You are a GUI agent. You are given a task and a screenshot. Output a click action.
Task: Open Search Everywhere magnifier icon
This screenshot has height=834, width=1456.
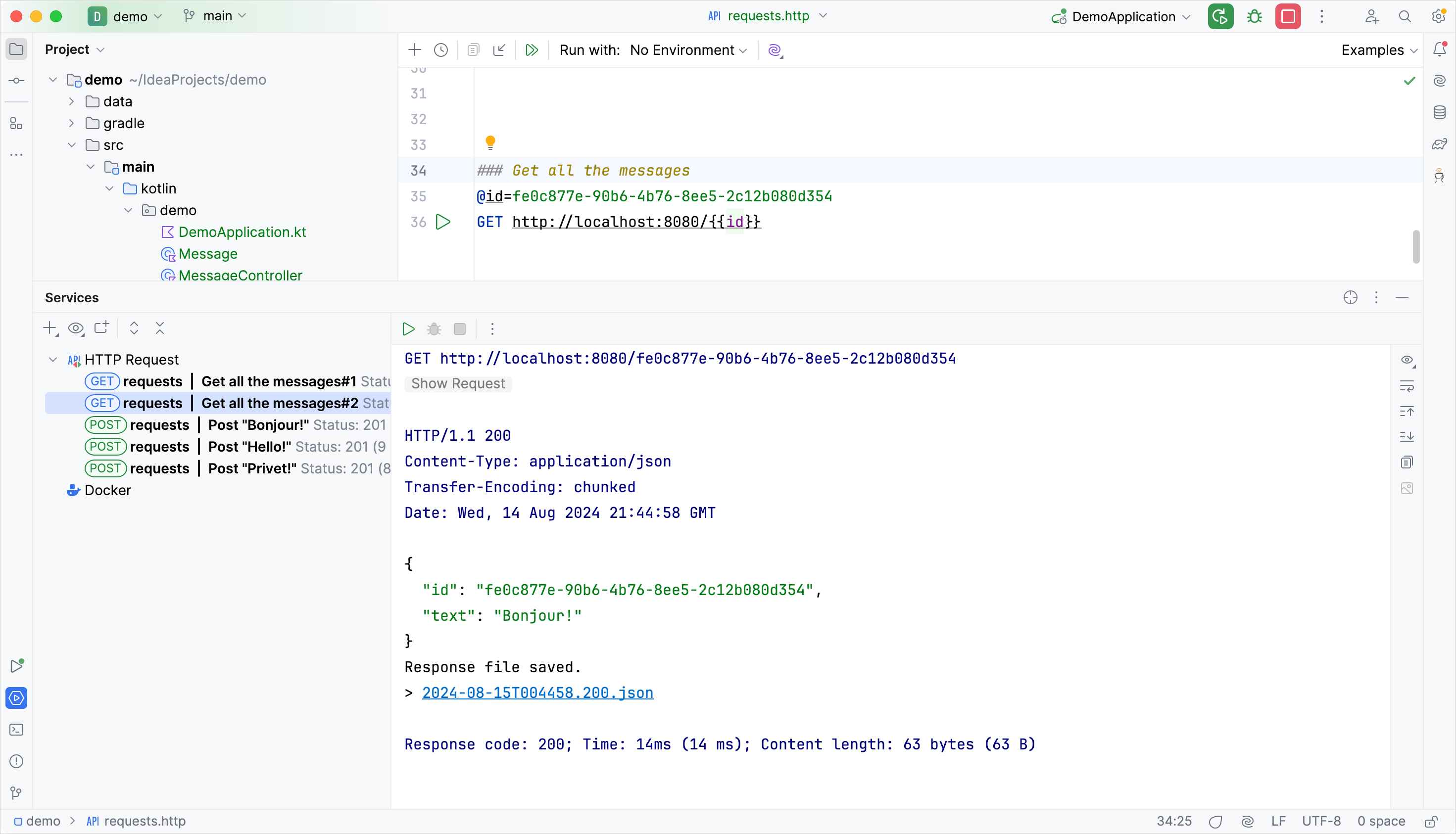(x=1405, y=17)
